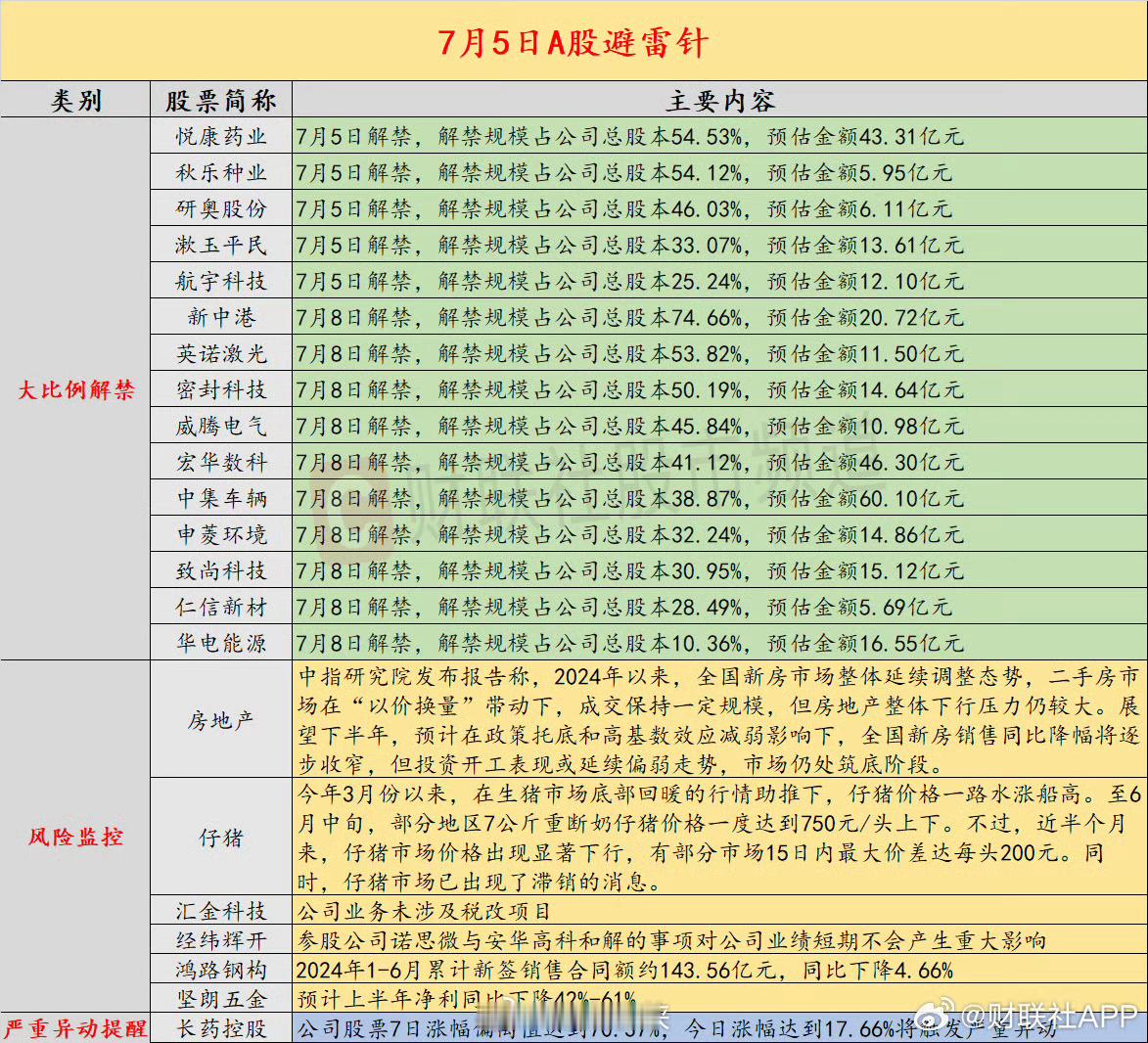The image size is (1148, 1043).
Task: Click the title '7月5日A股避雷针'
Action: [x=574, y=42]
